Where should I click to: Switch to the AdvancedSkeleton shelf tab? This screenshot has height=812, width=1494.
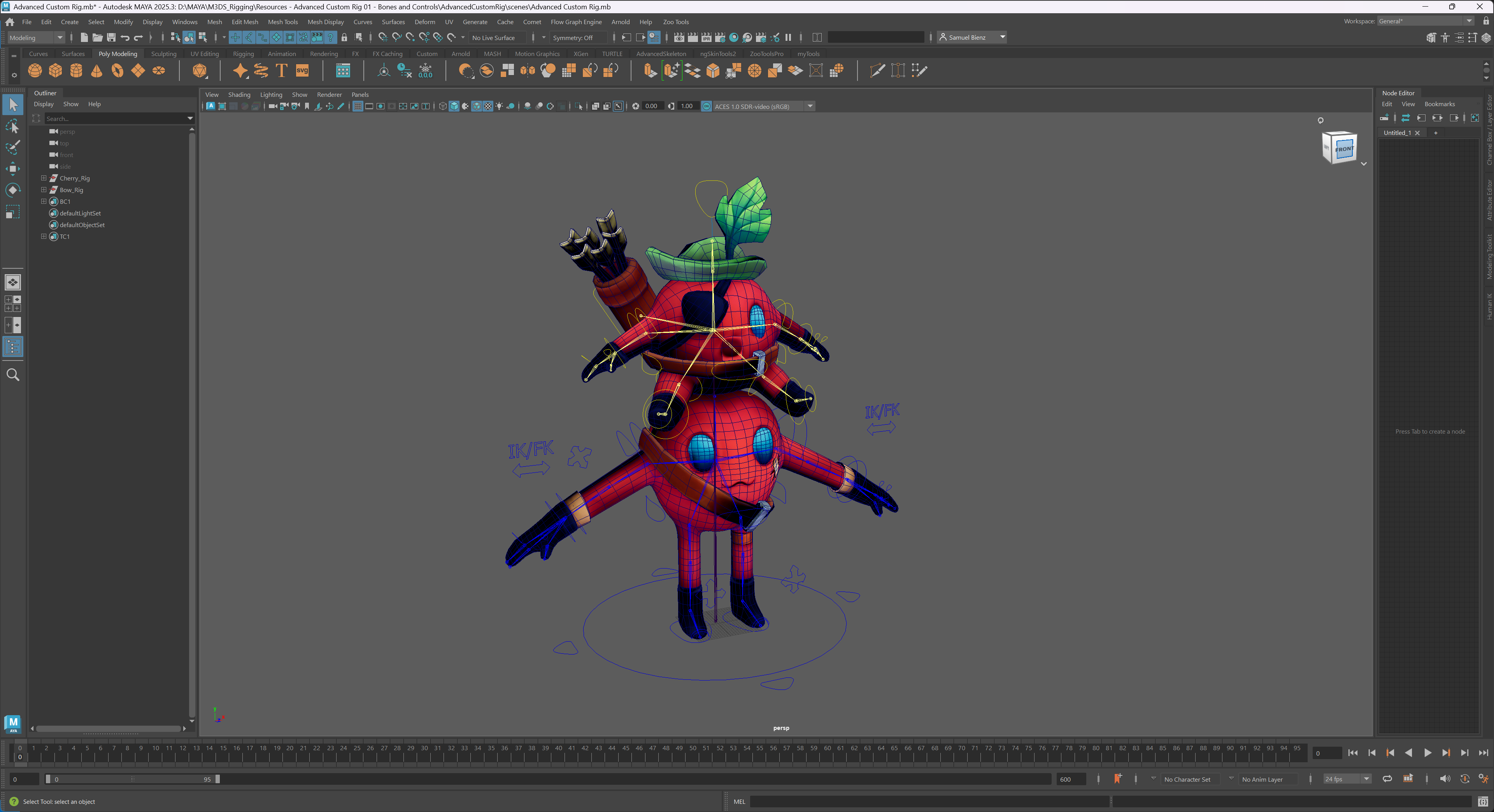[661, 54]
